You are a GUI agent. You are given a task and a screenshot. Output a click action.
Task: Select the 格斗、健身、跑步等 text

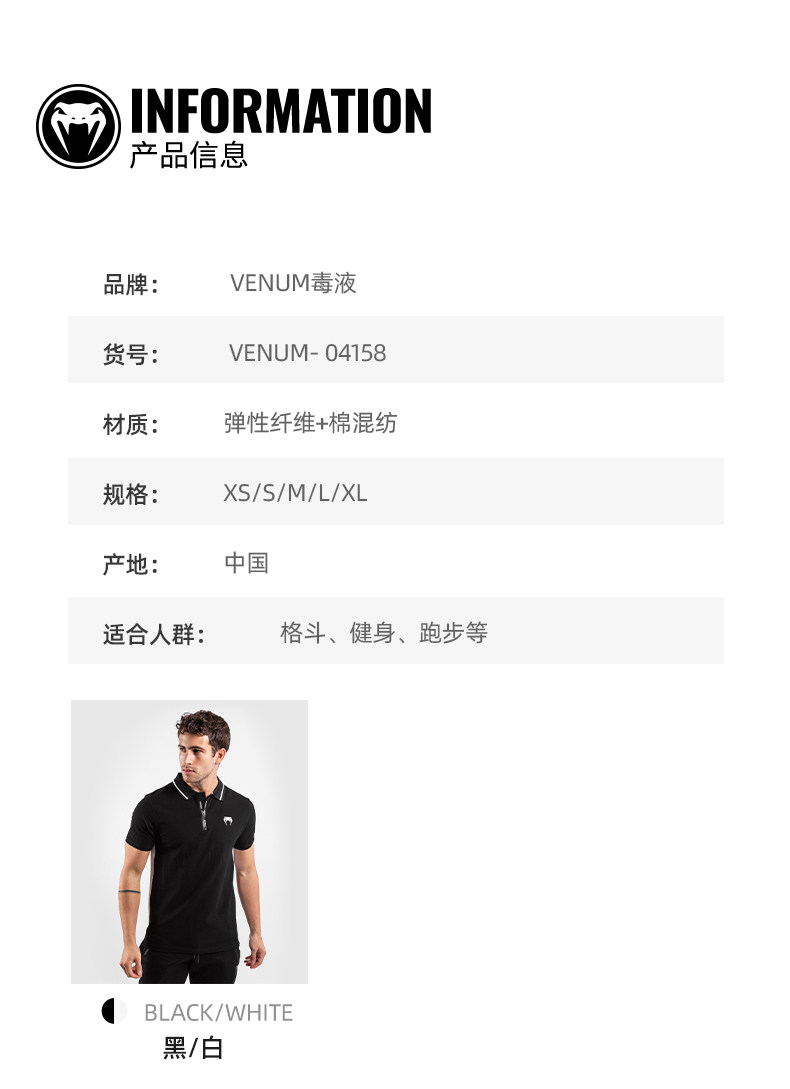coord(384,633)
